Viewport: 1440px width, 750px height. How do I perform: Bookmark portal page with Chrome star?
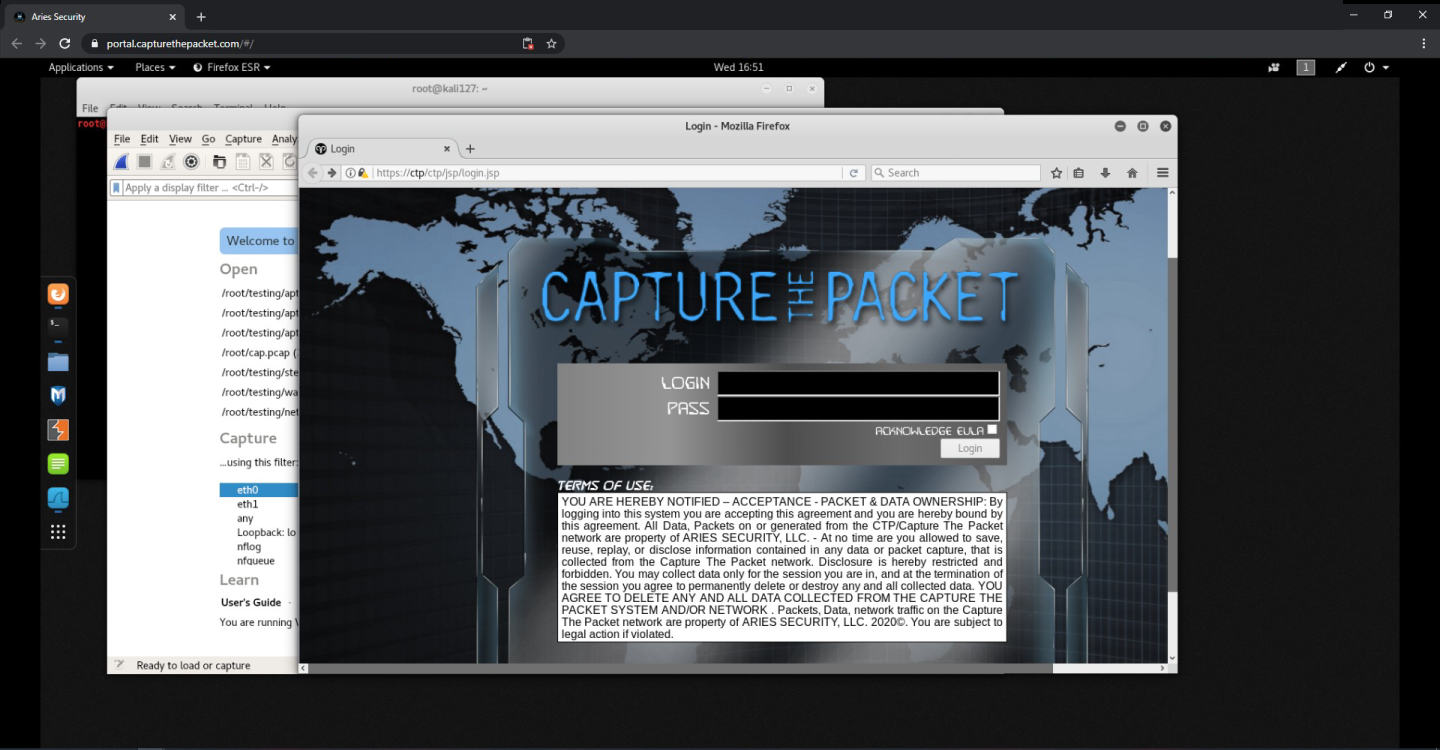(x=551, y=44)
